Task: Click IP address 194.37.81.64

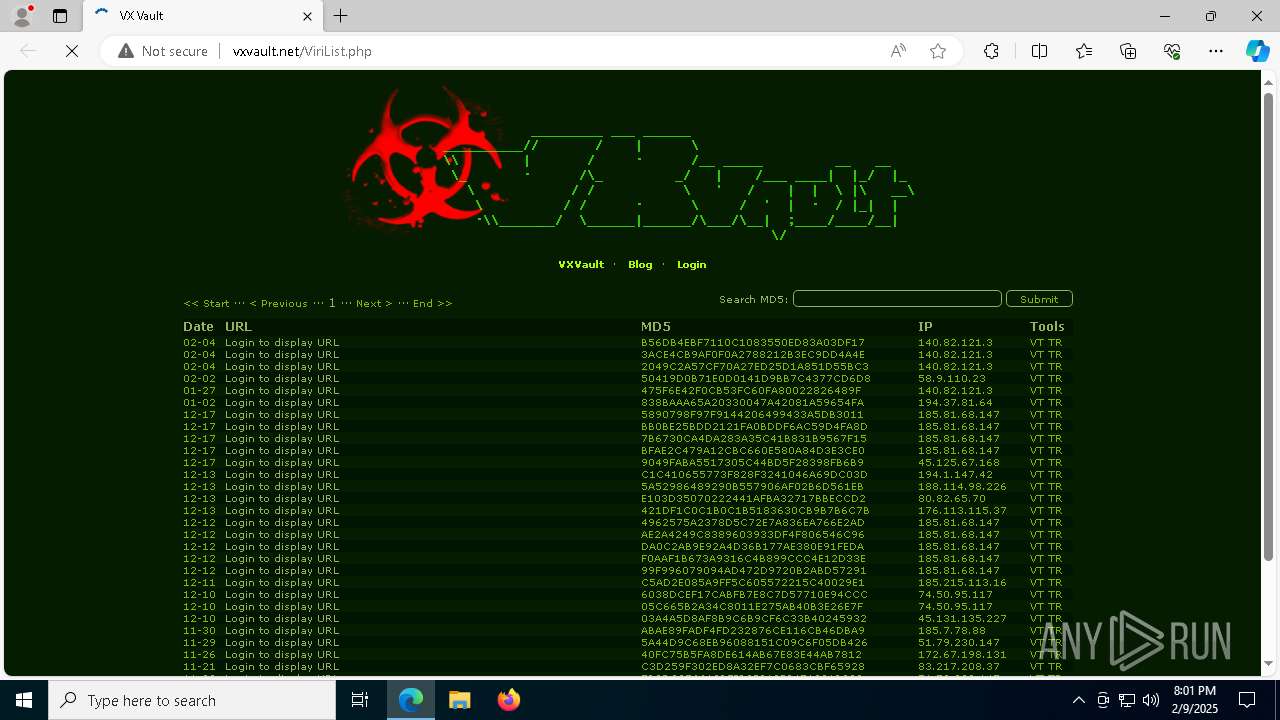Action: (955, 403)
